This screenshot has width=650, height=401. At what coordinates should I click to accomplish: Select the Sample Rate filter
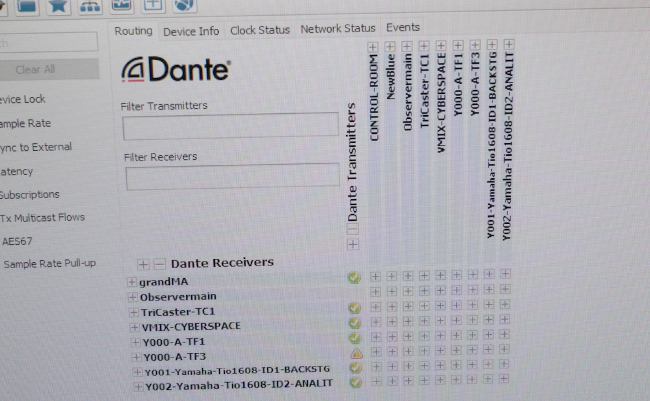[x=25, y=123]
